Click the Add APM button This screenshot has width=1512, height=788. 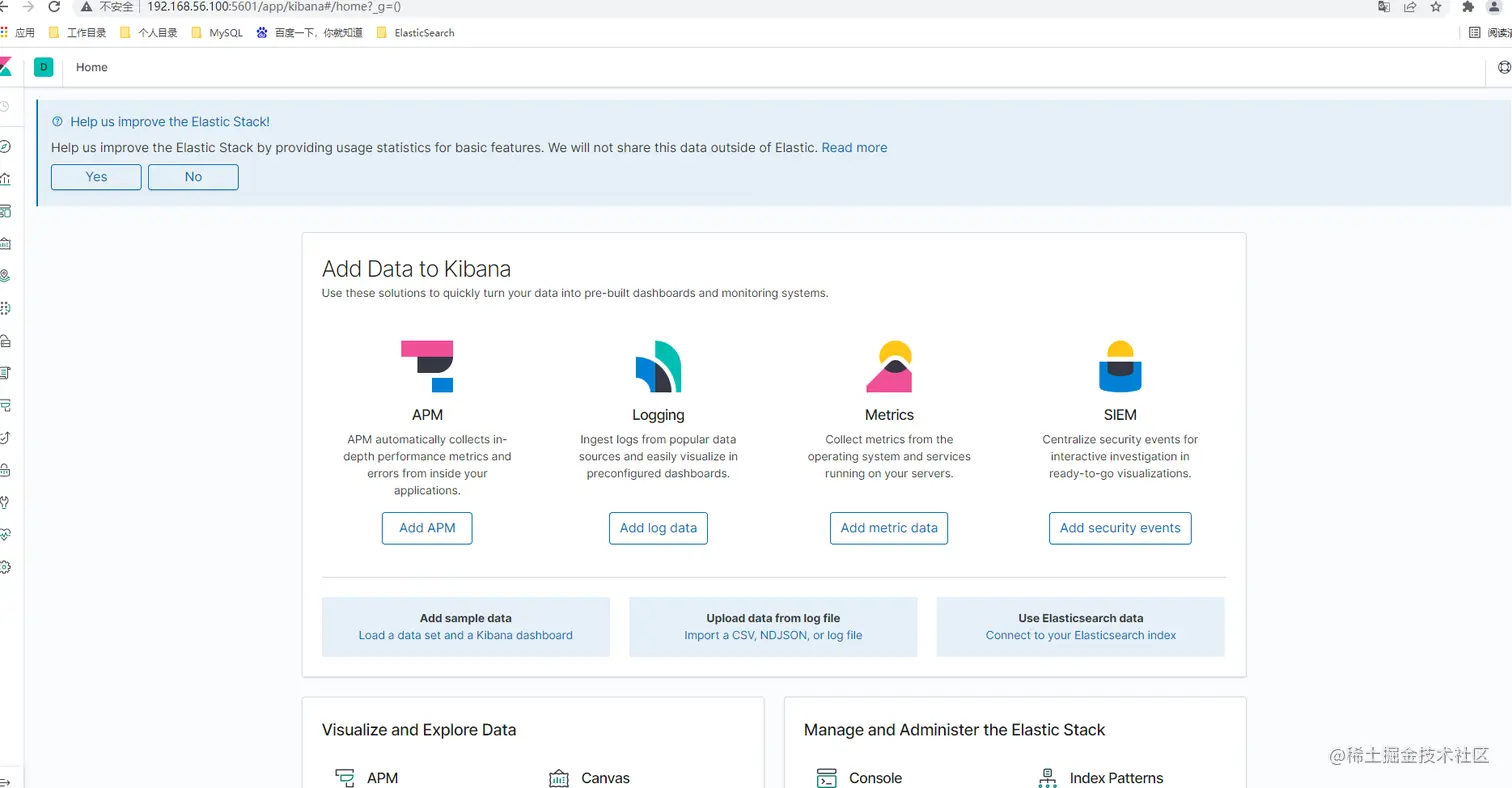click(x=427, y=528)
